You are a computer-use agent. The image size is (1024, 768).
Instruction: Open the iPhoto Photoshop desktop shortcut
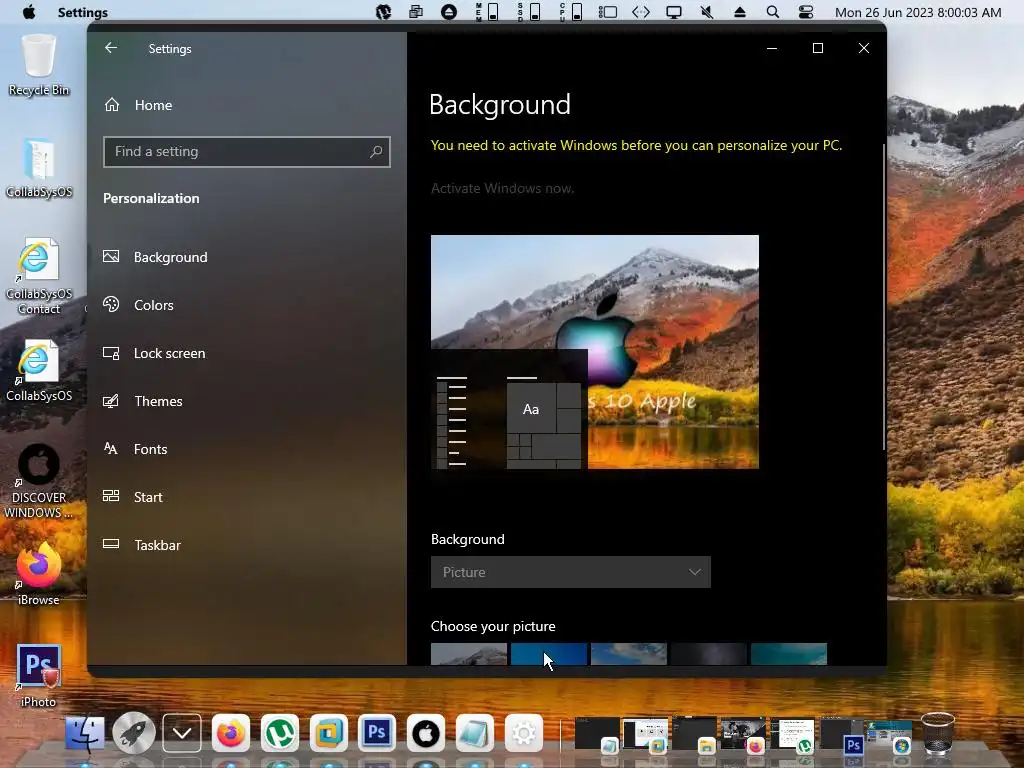[x=39, y=676]
